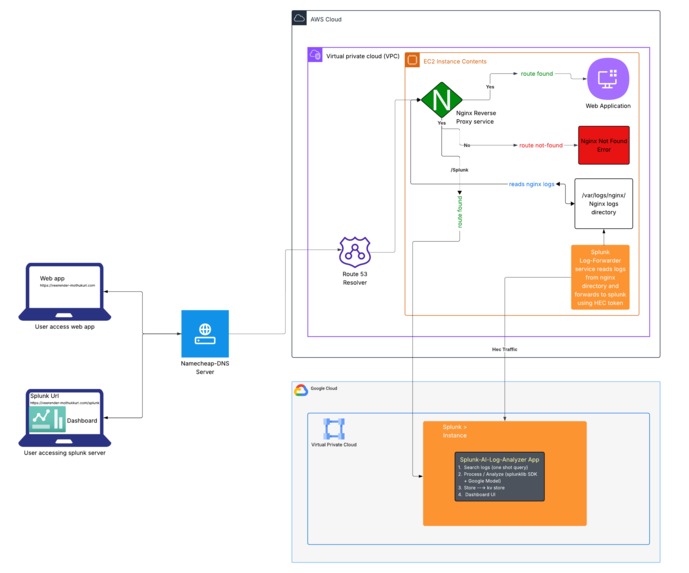Click the blue 'reads nginx logs' label

[x=532, y=184]
